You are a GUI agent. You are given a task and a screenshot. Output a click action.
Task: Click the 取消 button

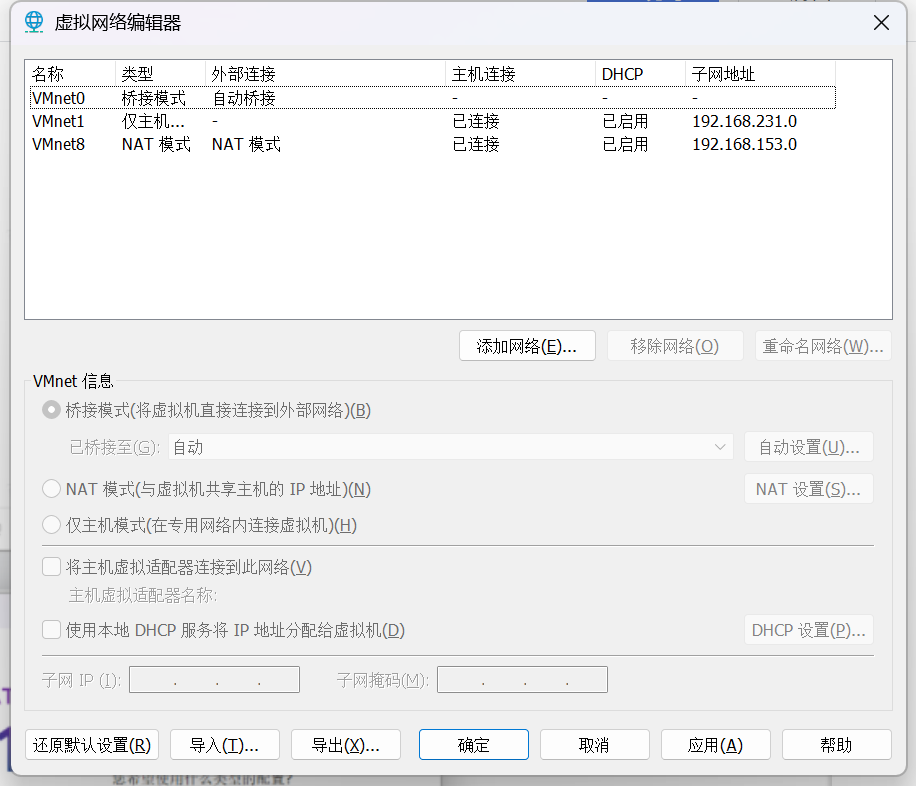point(595,745)
